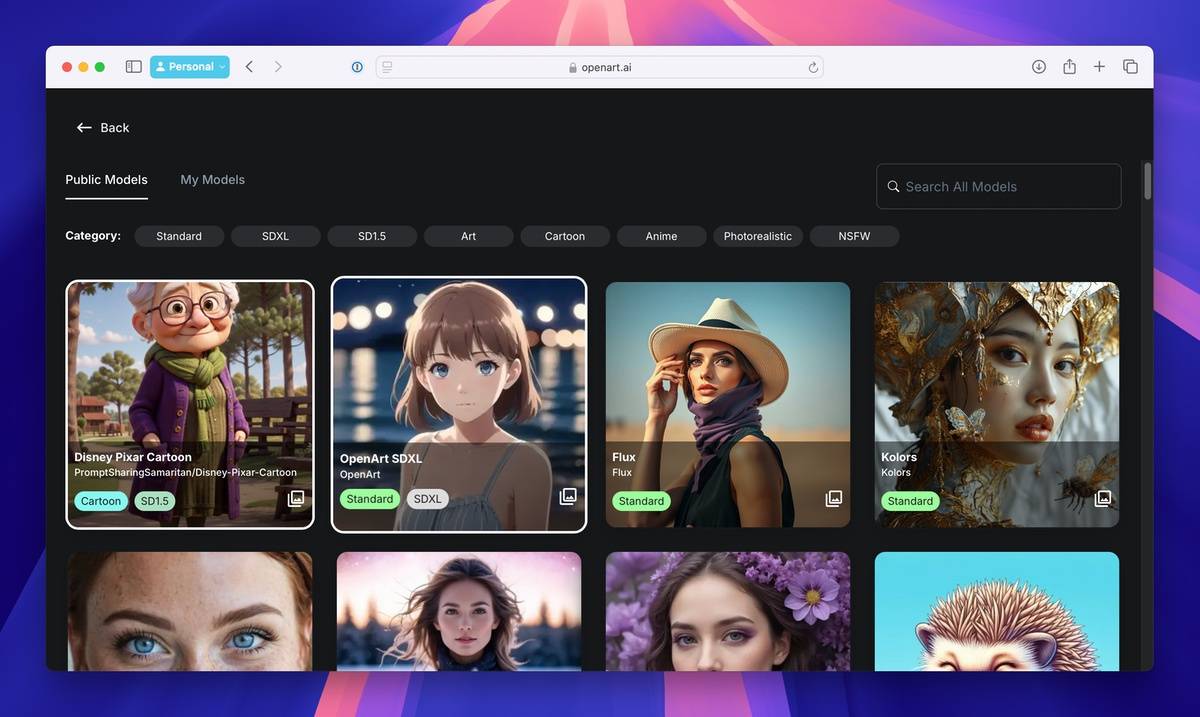This screenshot has width=1200, height=717.
Task: Click the page vertical scrollbar
Action: 1148,182
